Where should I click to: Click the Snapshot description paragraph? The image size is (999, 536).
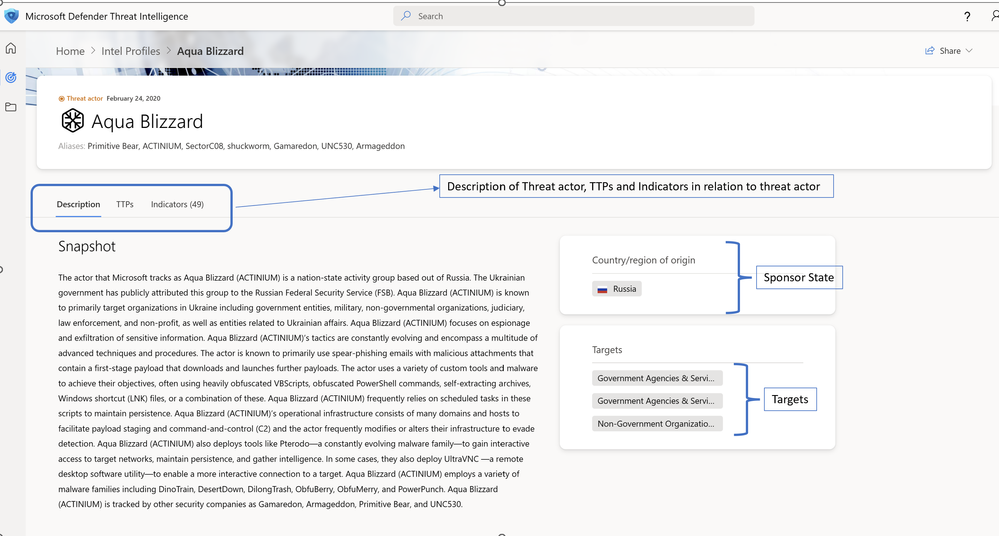pyautogui.click(x=298, y=391)
